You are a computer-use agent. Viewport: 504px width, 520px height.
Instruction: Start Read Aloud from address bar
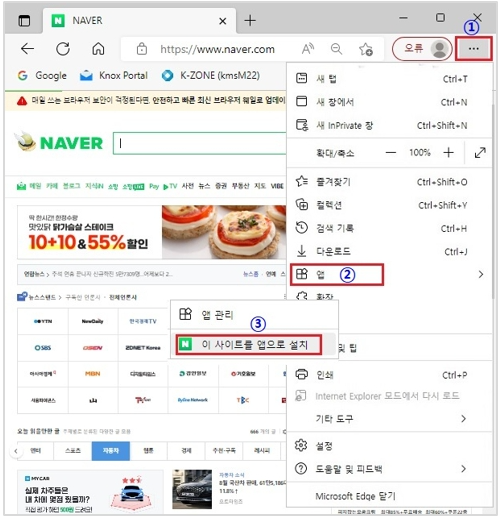(308, 49)
